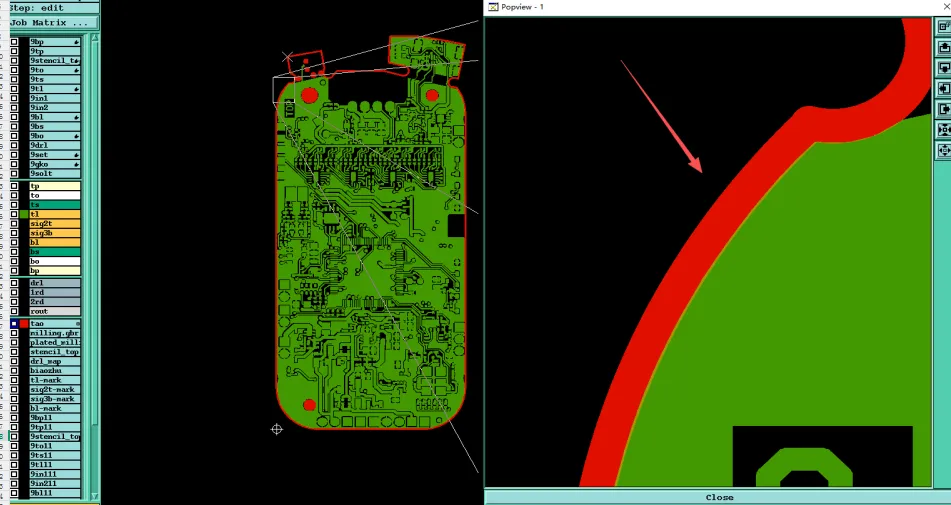Toggle the checkbox for layer tl
Screen dimensions: 951x505
tap(14, 214)
